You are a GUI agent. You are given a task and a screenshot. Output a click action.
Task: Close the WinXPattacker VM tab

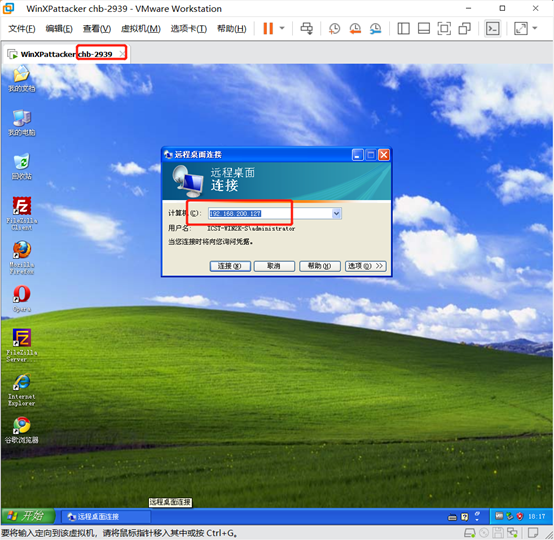(x=122, y=54)
